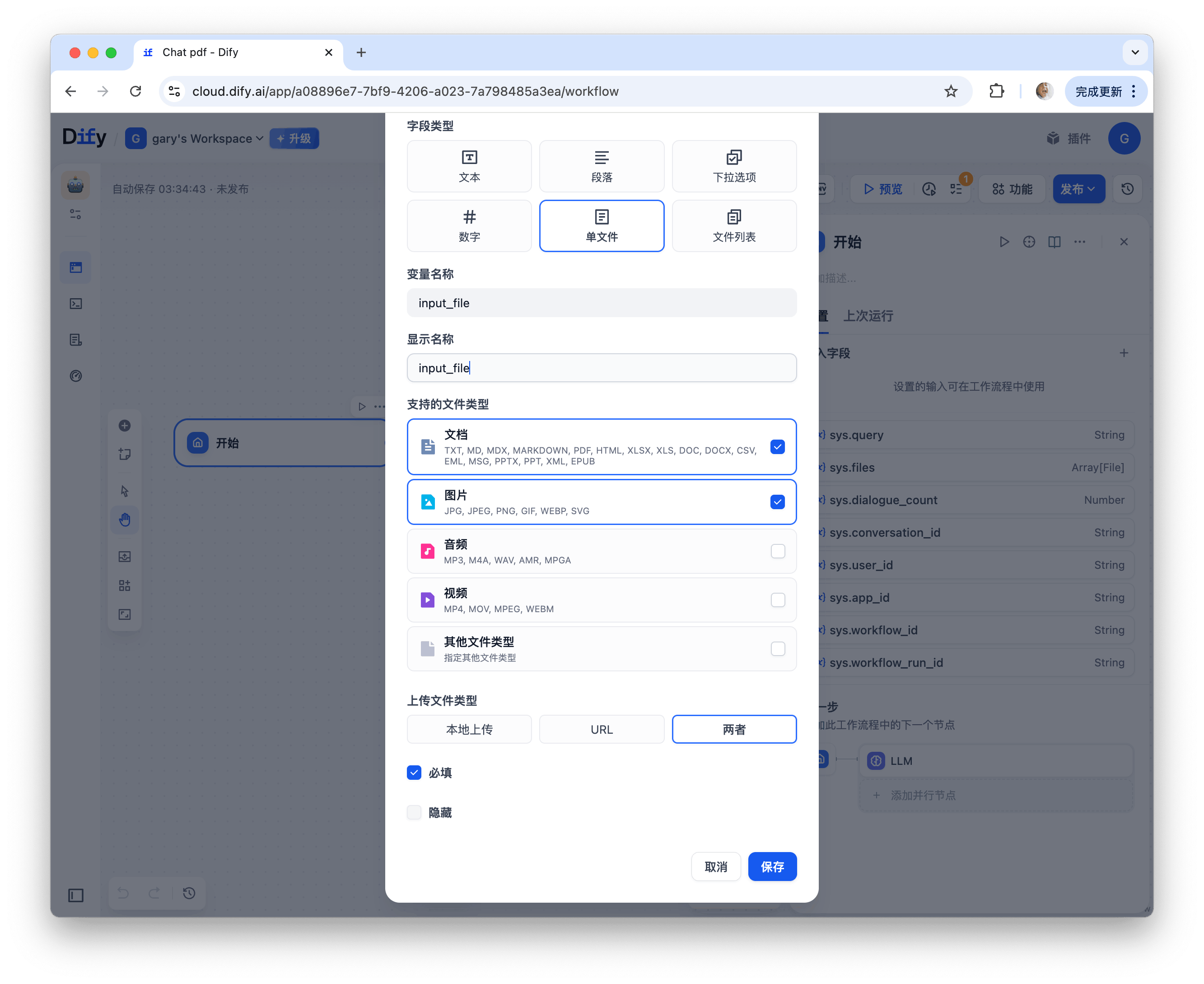Select 本地上传 local upload option
The height and width of the screenshot is (984, 1204).
point(469,729)
